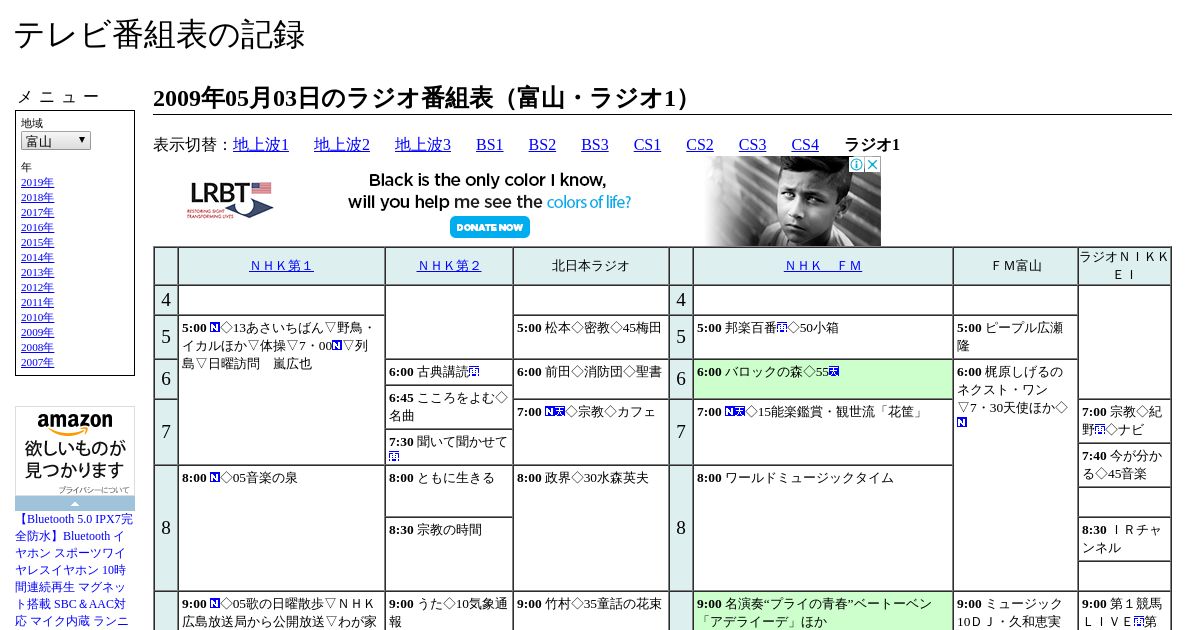Click the icon after 邦楽百番 at 5:00
Image resolution: width=1200 pixels, height=630 pixels.
(782, 328)
